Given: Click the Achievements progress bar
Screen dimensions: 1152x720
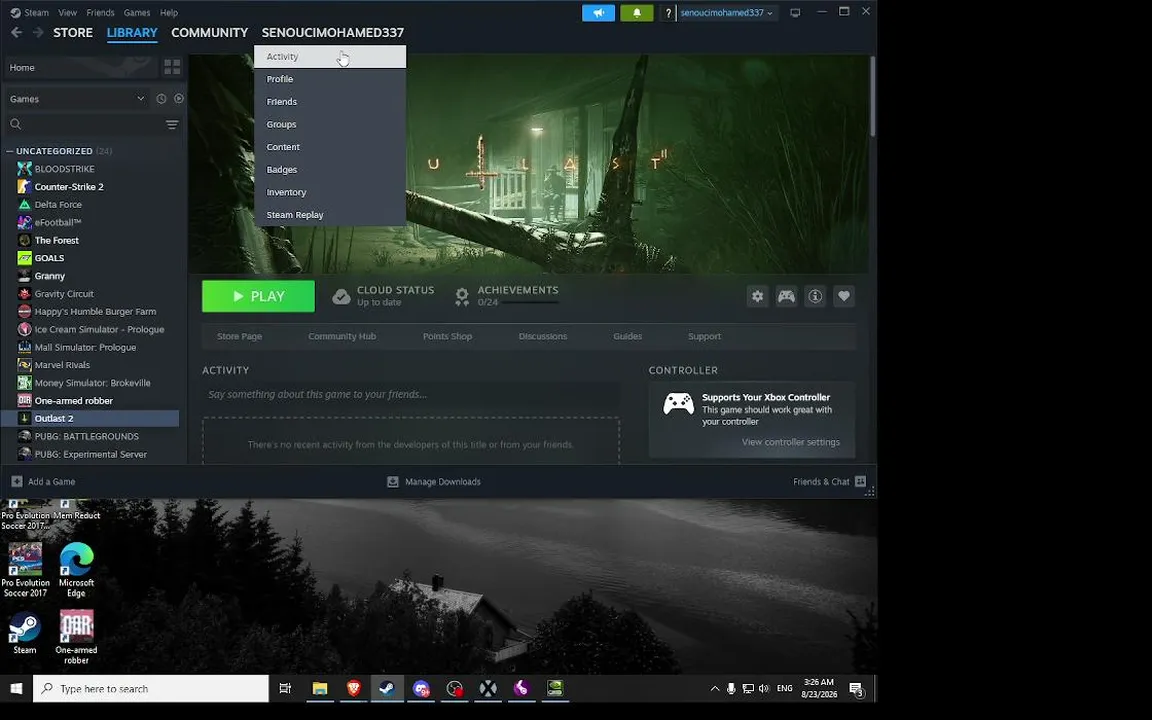Looking at the screenshot, I should tap(528, 302).
